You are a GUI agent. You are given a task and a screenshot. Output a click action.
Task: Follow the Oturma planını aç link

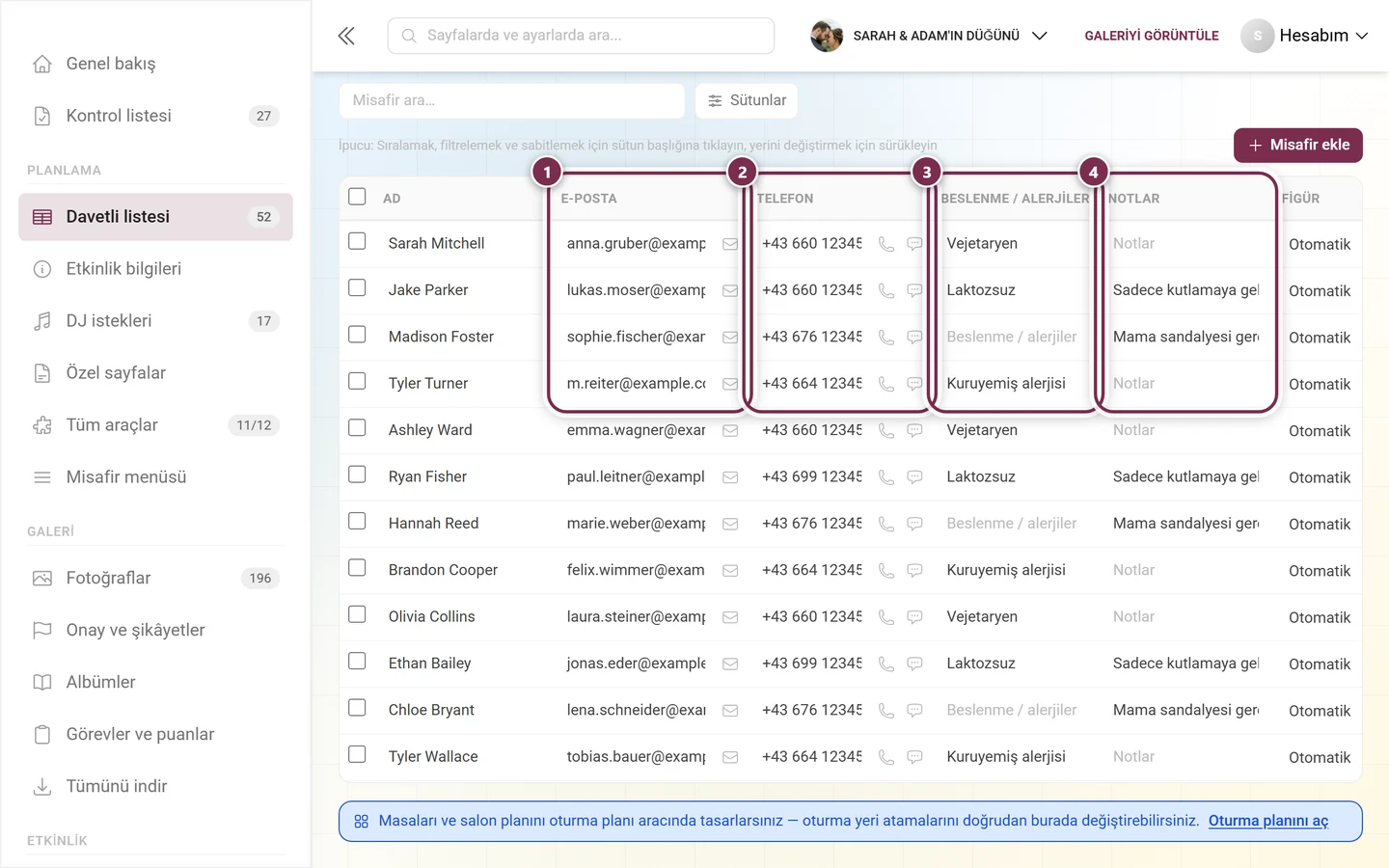1268,821
